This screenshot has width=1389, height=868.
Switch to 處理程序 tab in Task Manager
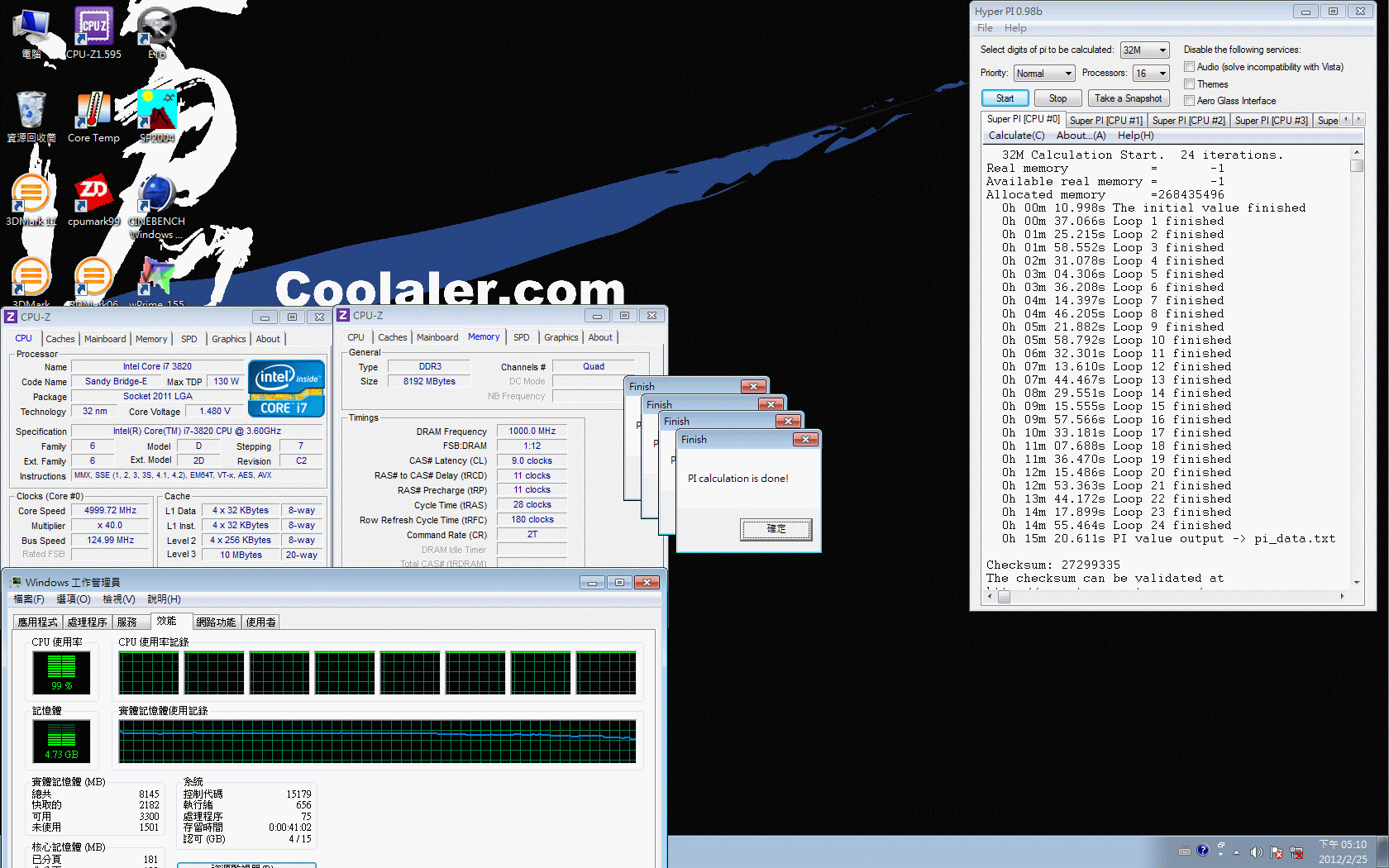[87, 622]
